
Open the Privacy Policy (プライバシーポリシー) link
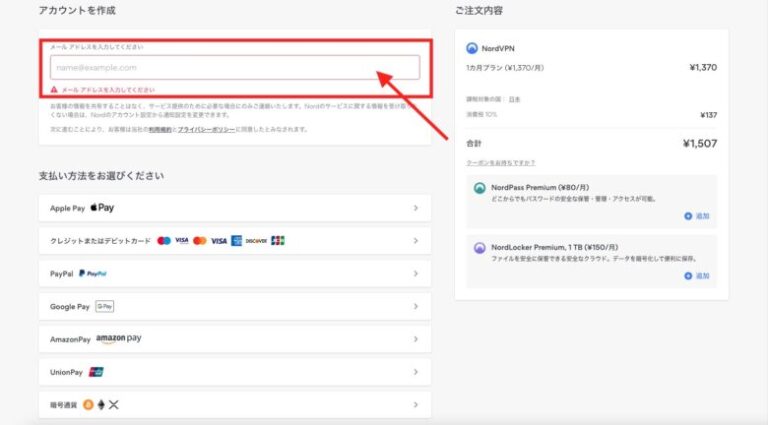[x=208, y=130]
